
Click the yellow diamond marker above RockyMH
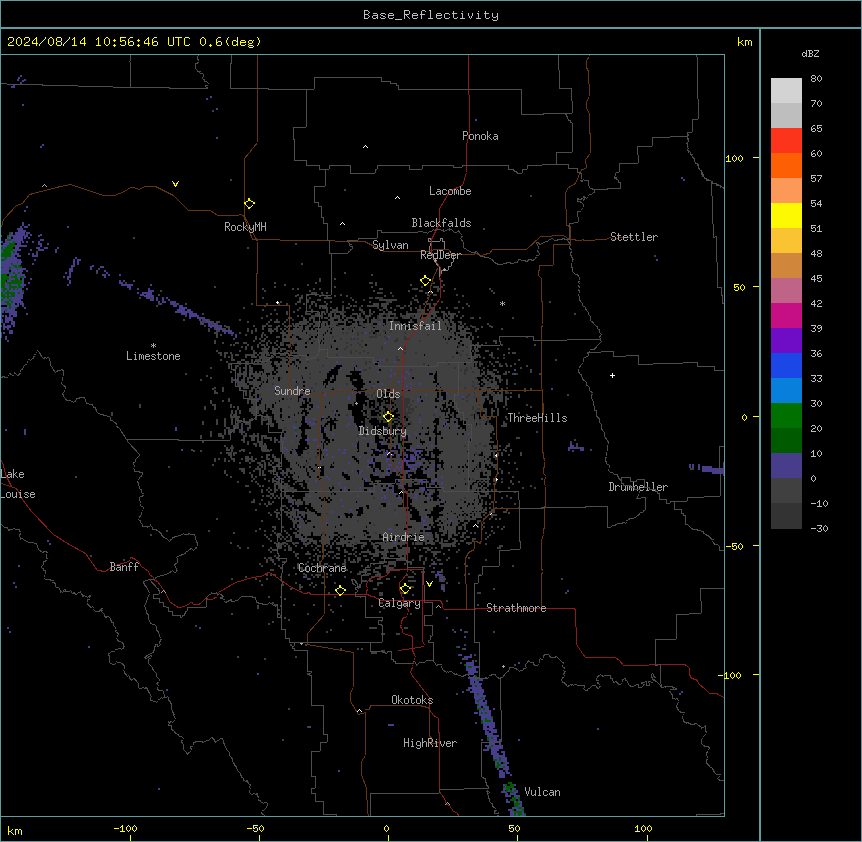(249, 204)
